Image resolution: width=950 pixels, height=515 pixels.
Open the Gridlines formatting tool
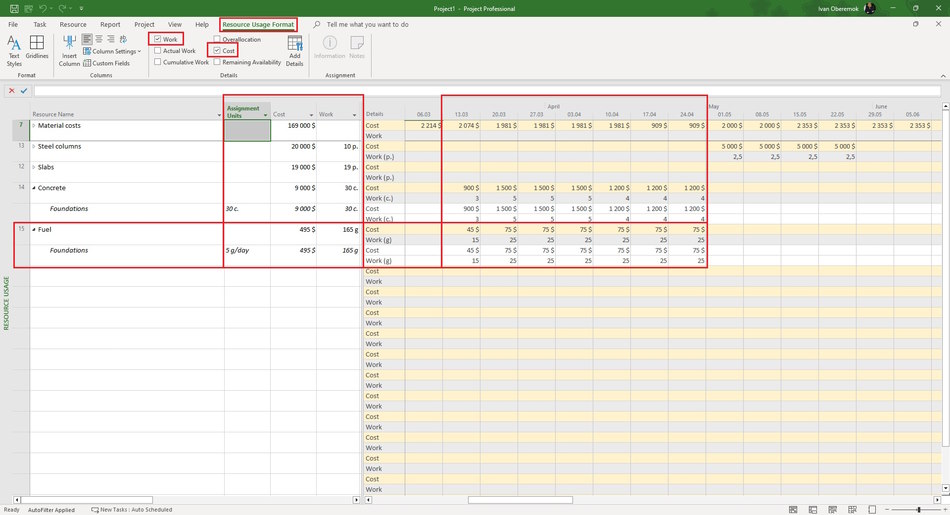37,47
